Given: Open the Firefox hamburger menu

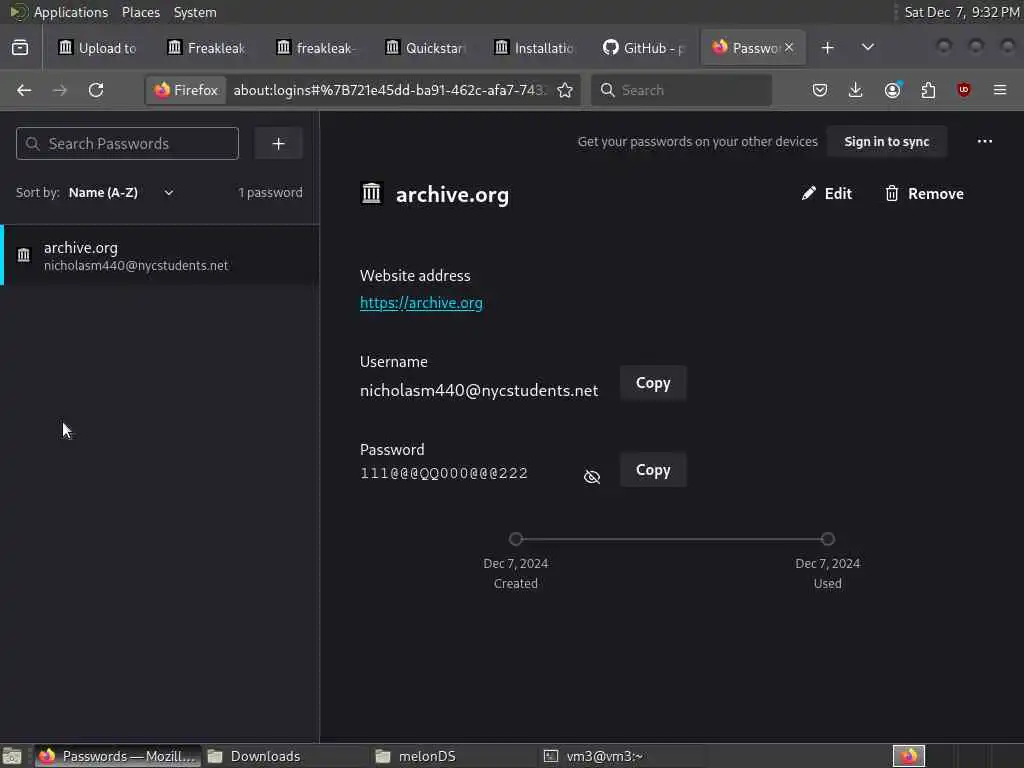Looking at the screenshot, I should pyautogui.click(x=1000, y=90).
